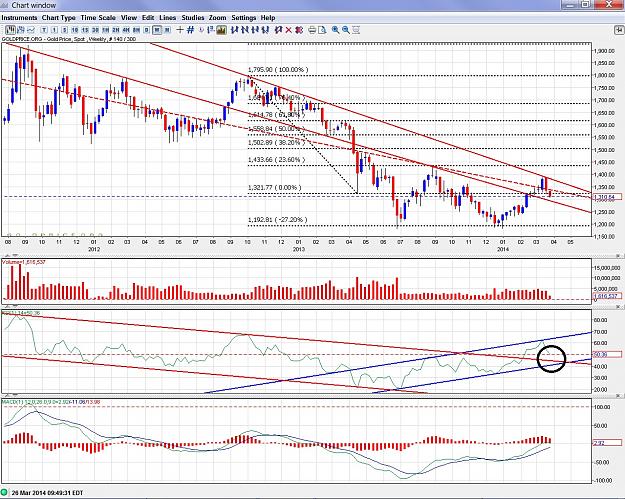Zoom out with the minus magnifier
The image size is (625, 499).
346,30
